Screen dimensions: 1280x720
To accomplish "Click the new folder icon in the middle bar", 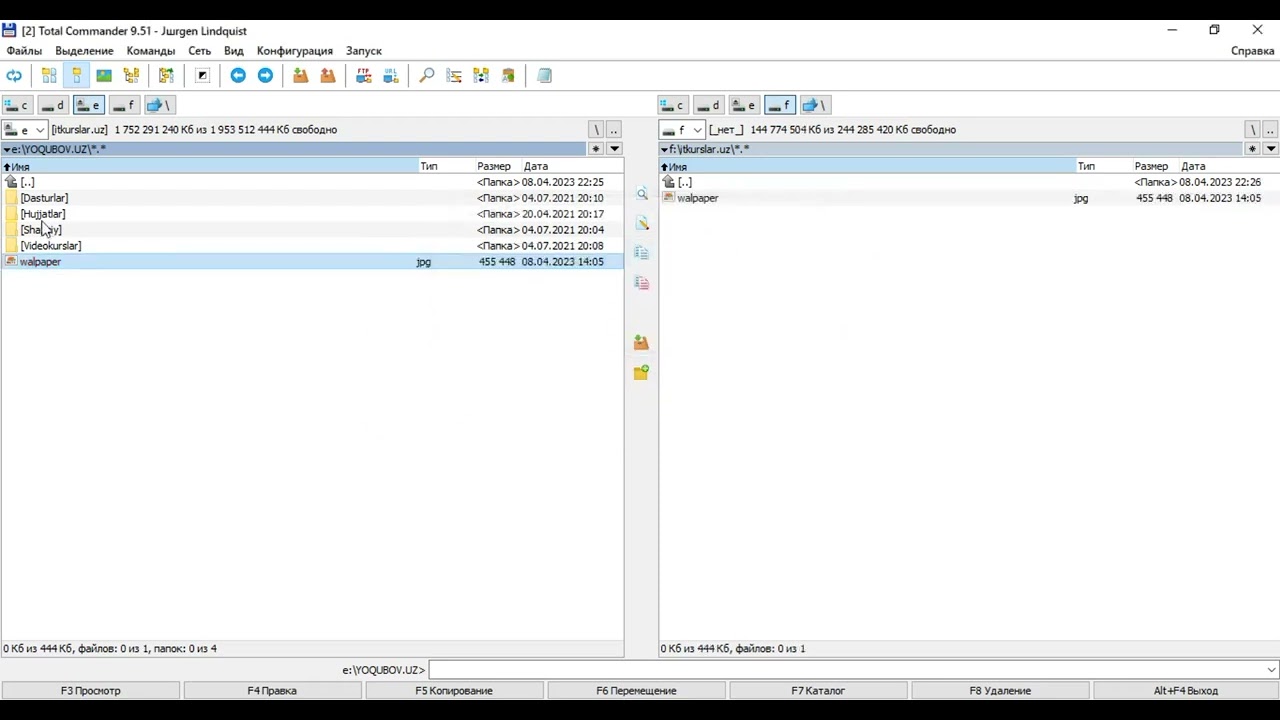I will click(x=641, y=373).
